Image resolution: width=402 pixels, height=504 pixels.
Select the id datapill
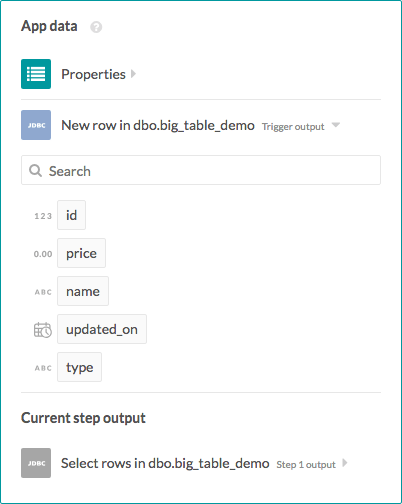71,215
